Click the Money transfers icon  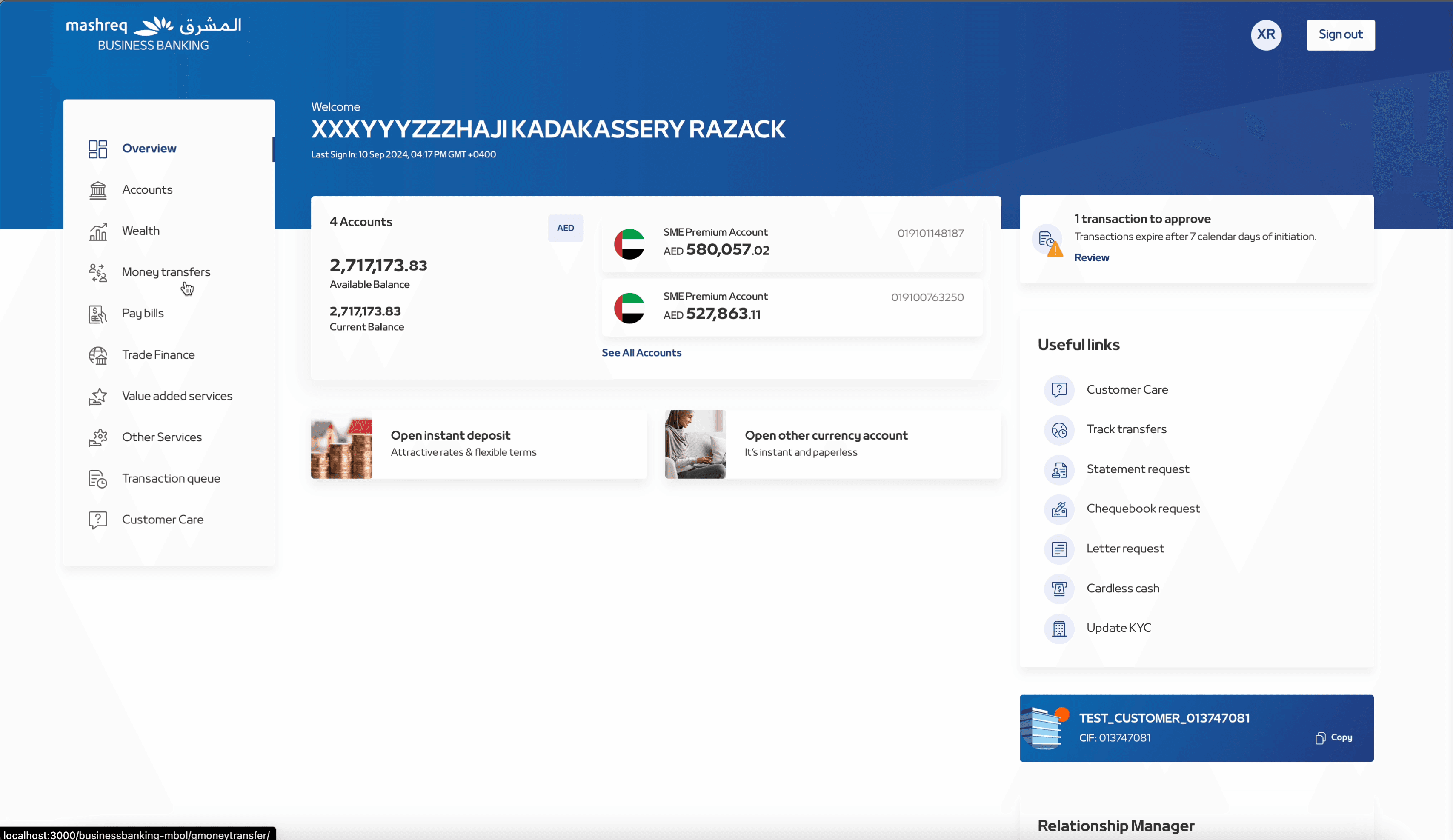pyautogui.click(x=98, y=273)
